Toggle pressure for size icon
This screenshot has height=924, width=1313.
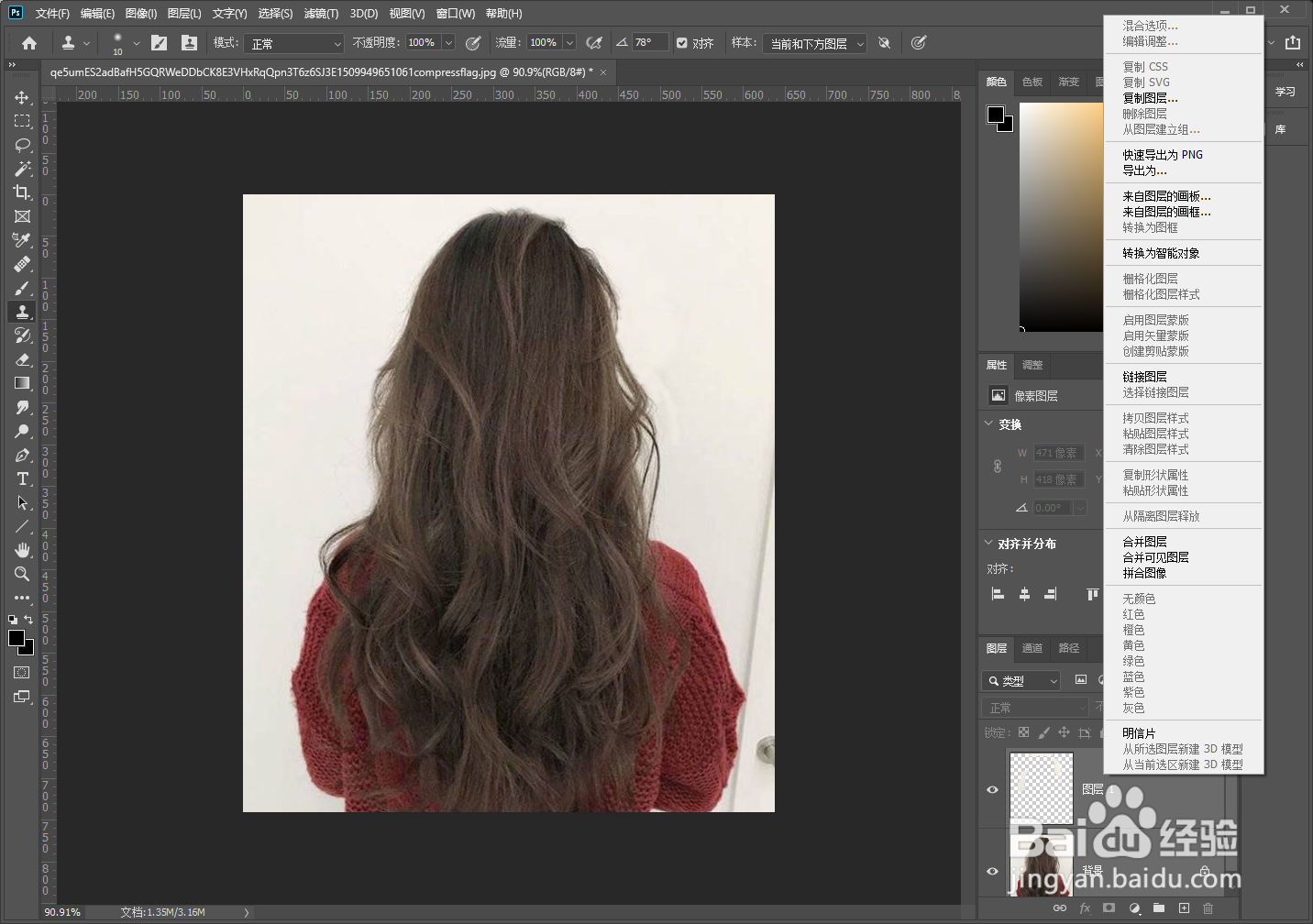coord(919,43)
